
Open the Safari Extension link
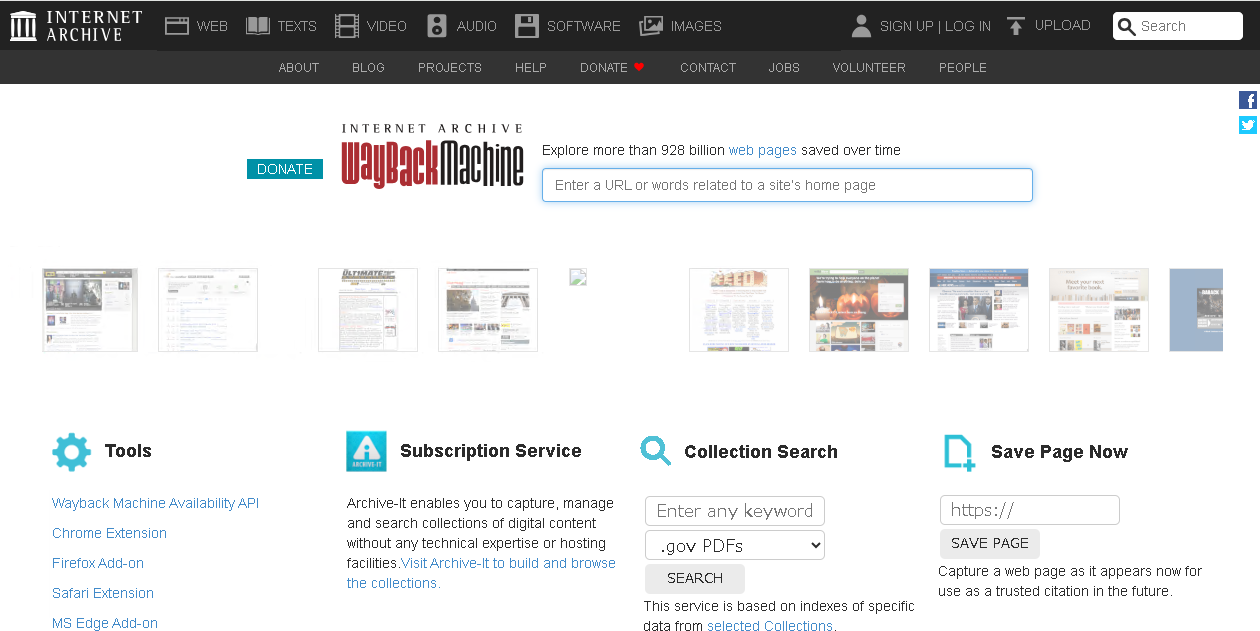point(103,593)
